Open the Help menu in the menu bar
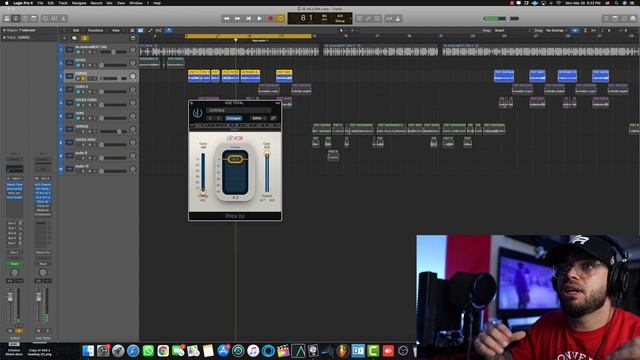Screen dimensions: 640x360 [x=157, y=3]
